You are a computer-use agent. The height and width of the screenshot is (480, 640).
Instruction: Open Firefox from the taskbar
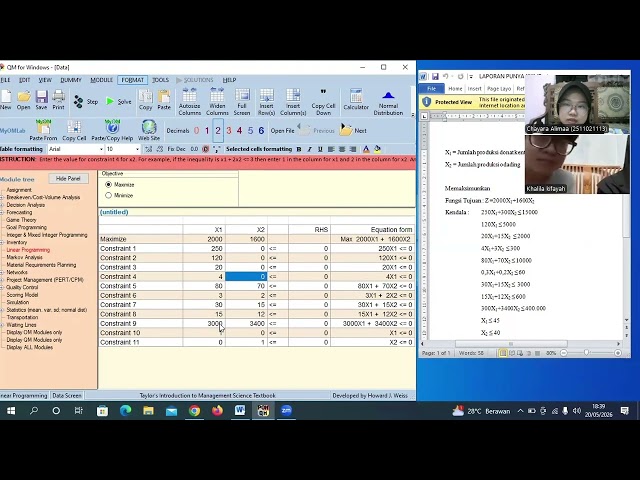[218, 411]
